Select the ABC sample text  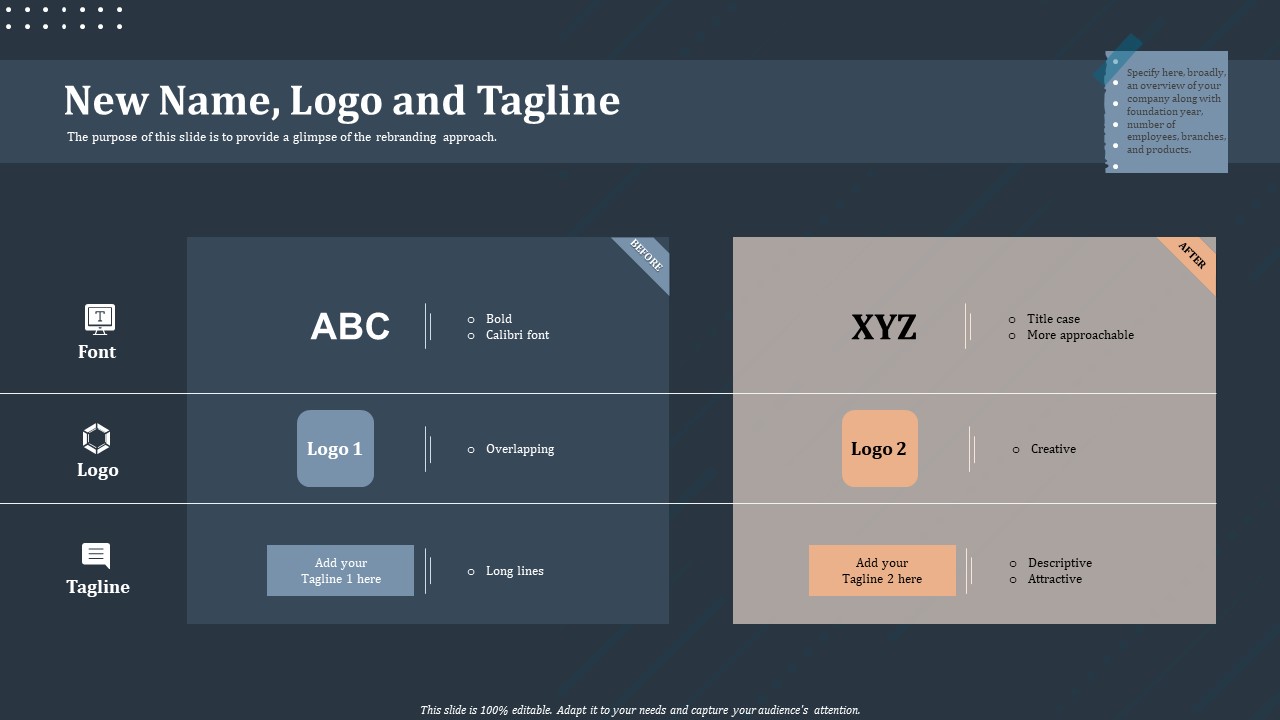click(350, 327)
